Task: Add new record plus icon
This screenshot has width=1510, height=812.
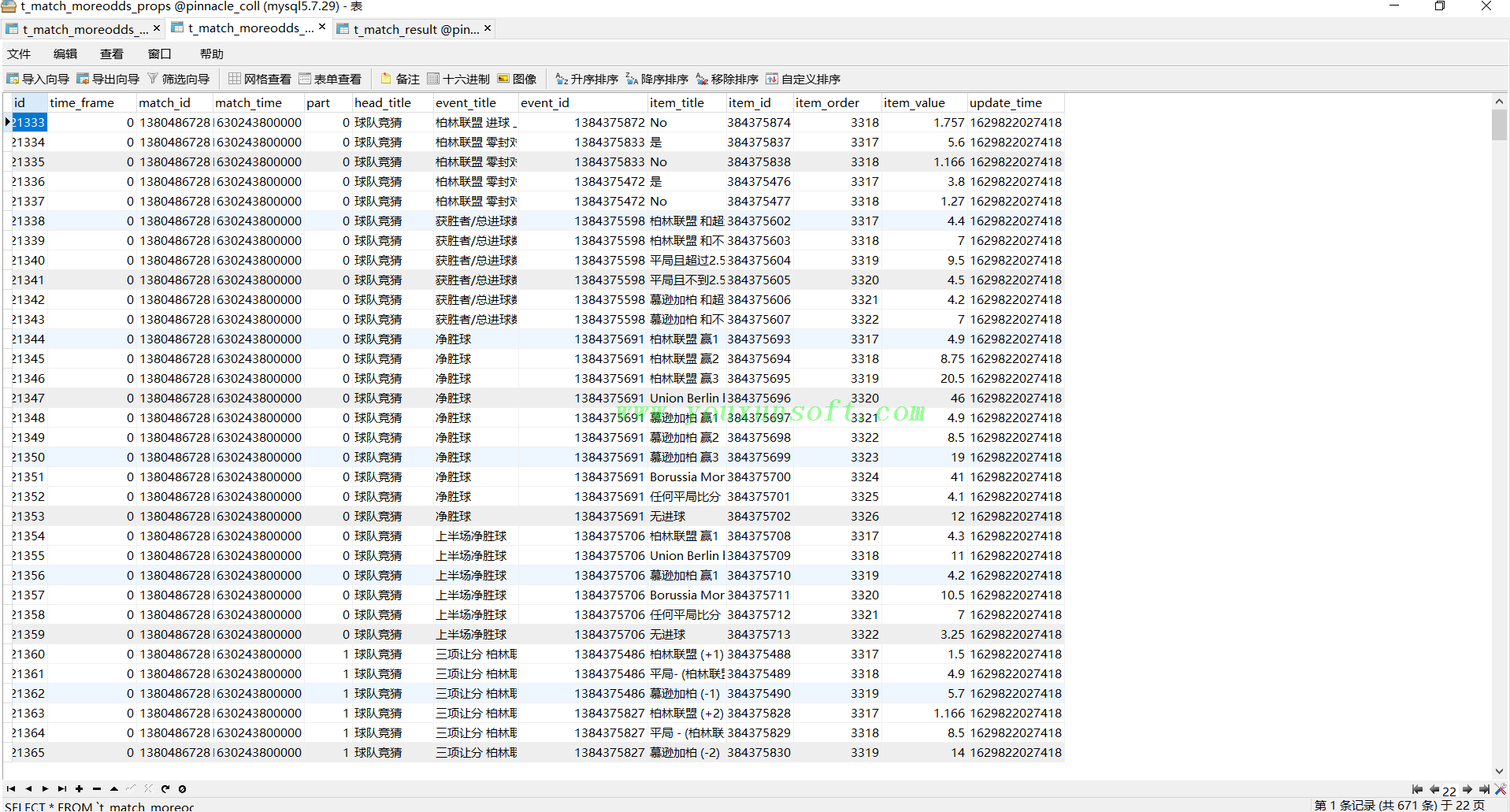Action: [x=80, y=788]
